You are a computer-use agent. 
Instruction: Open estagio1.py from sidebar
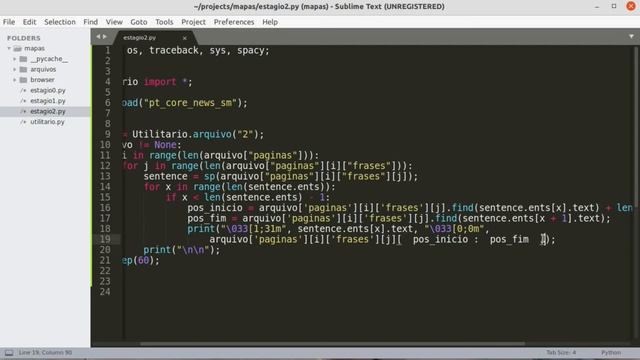(48, 101)
